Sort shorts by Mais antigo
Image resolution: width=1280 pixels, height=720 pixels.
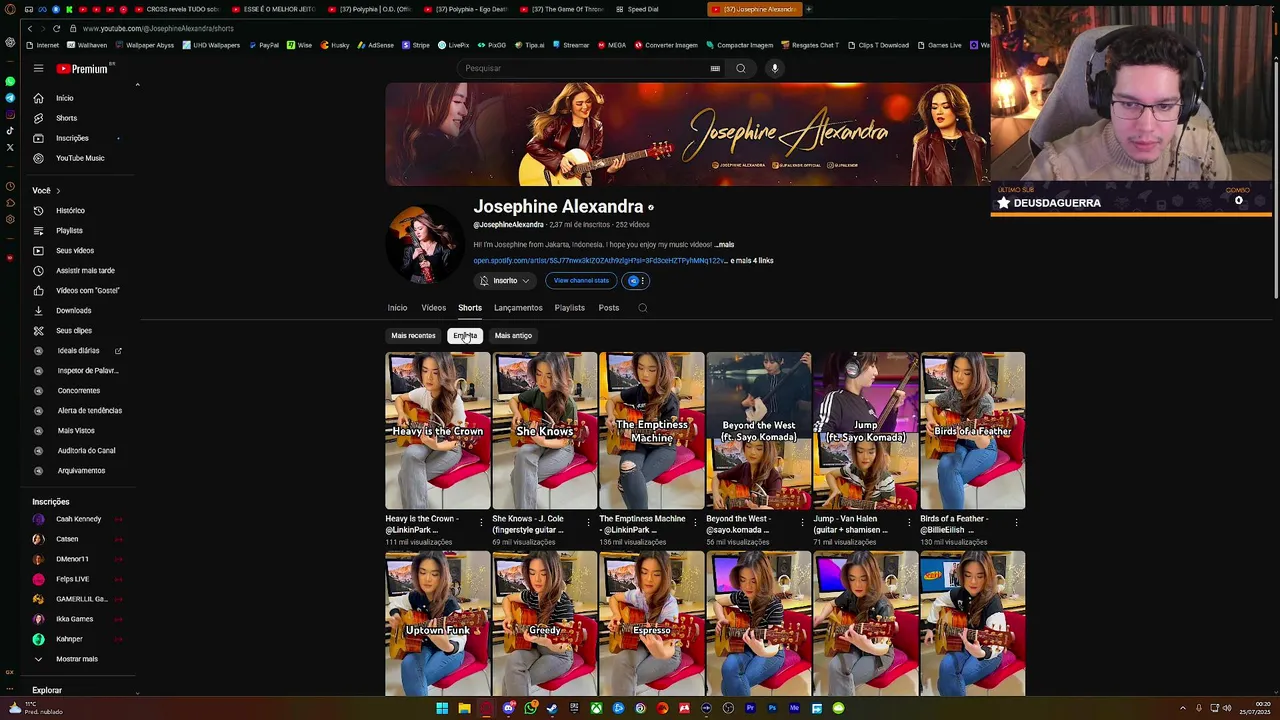[x=513, y=336]
